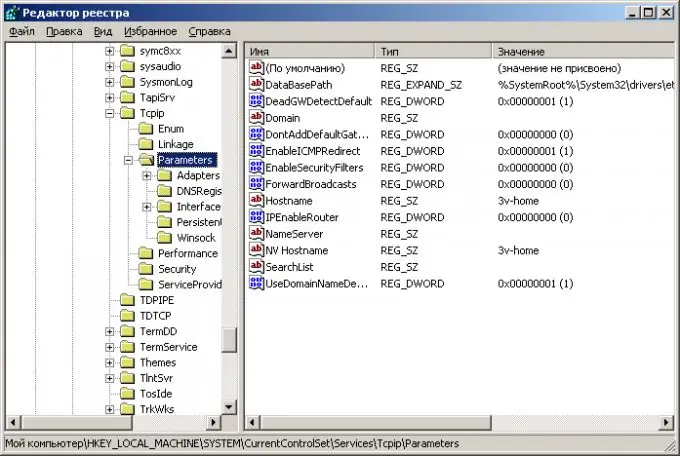Click the status bar registry path text
680x456 pixels.
tap(232, 443)
